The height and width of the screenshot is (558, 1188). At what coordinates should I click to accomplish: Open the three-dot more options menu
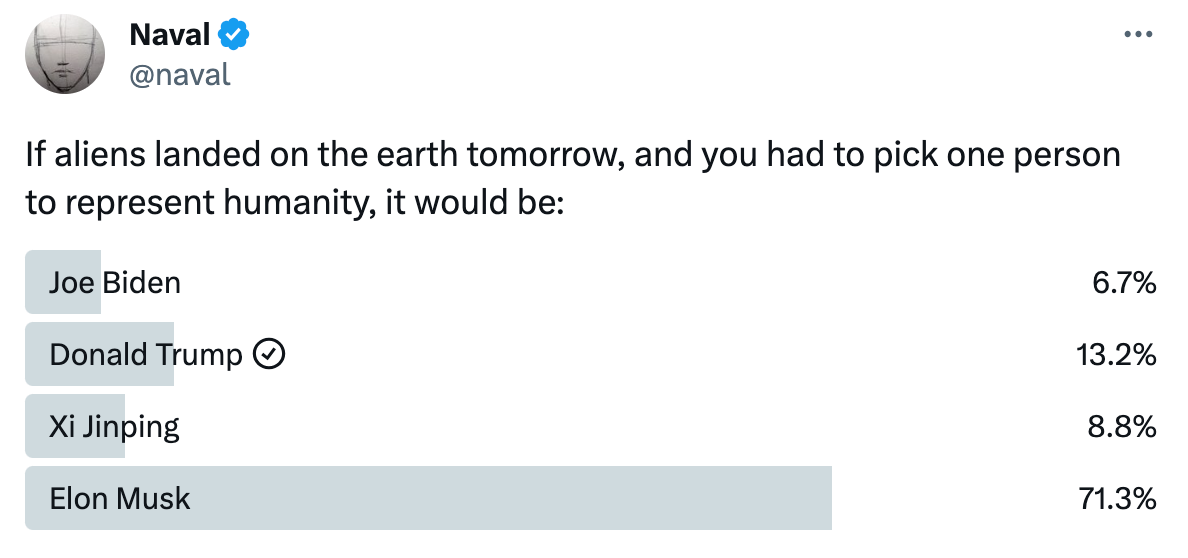[1138, 34]
